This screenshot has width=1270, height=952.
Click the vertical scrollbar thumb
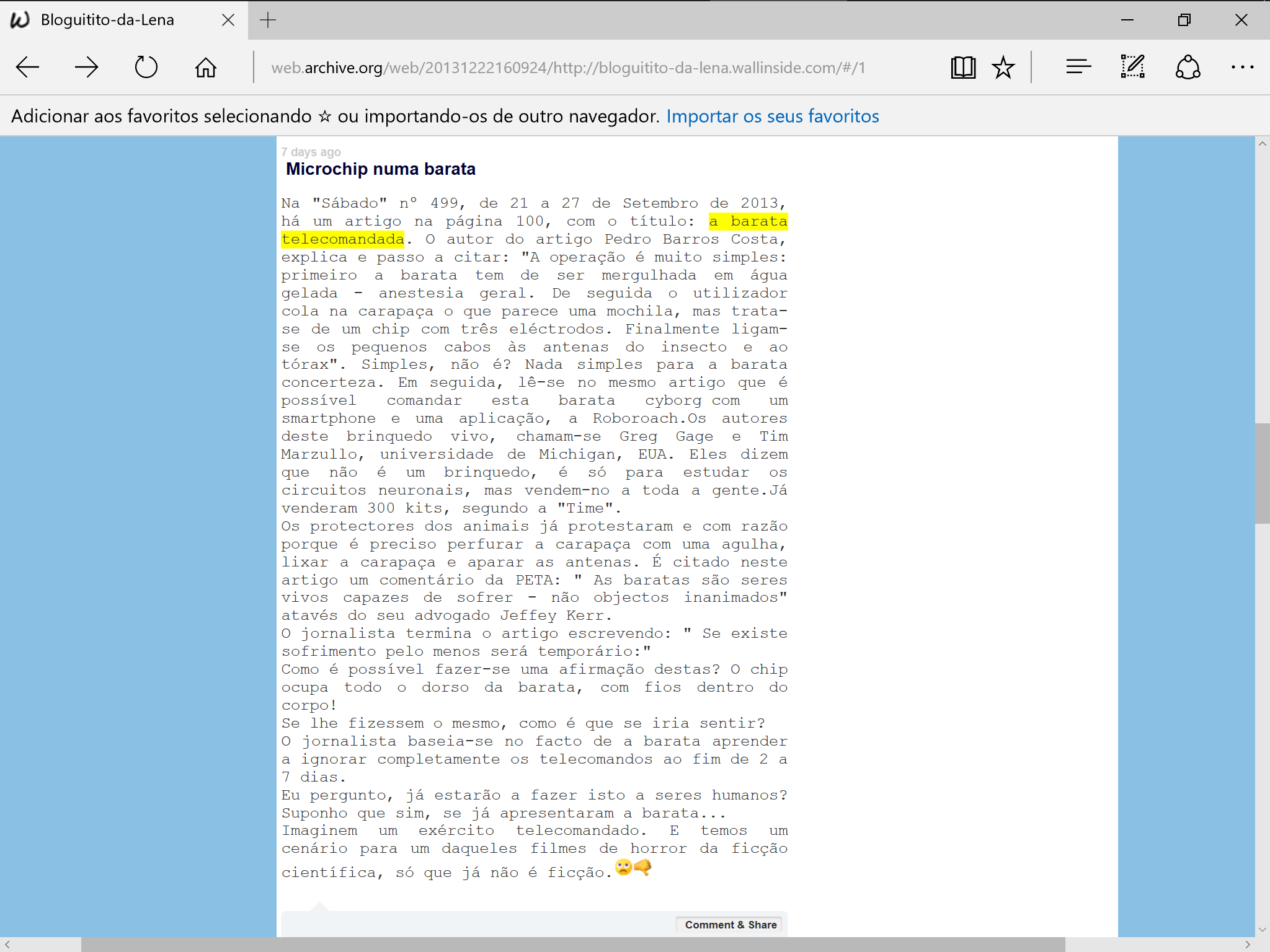pyautogui.click(x=1262, y=473)
